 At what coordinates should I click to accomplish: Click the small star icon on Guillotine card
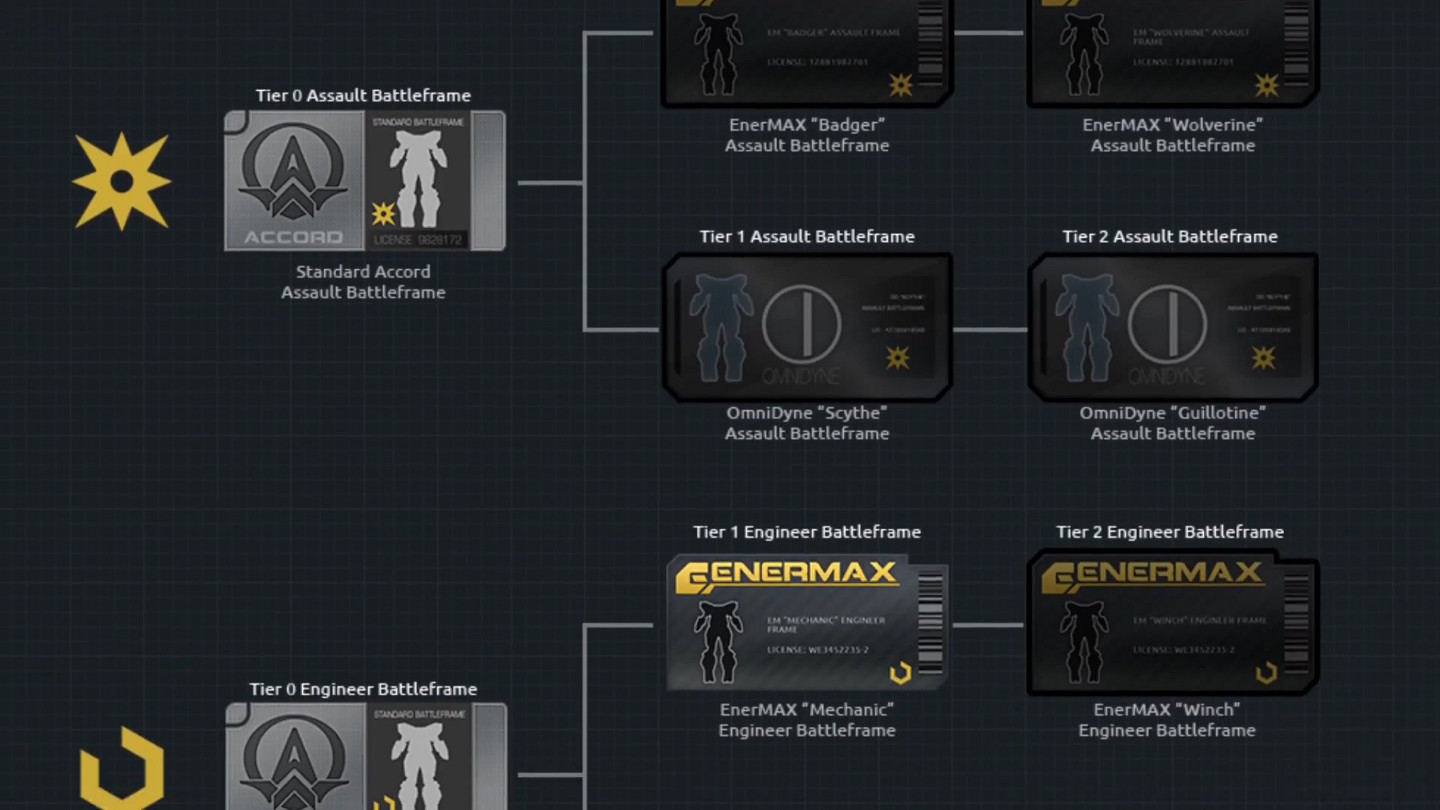tap(1264, 357)
